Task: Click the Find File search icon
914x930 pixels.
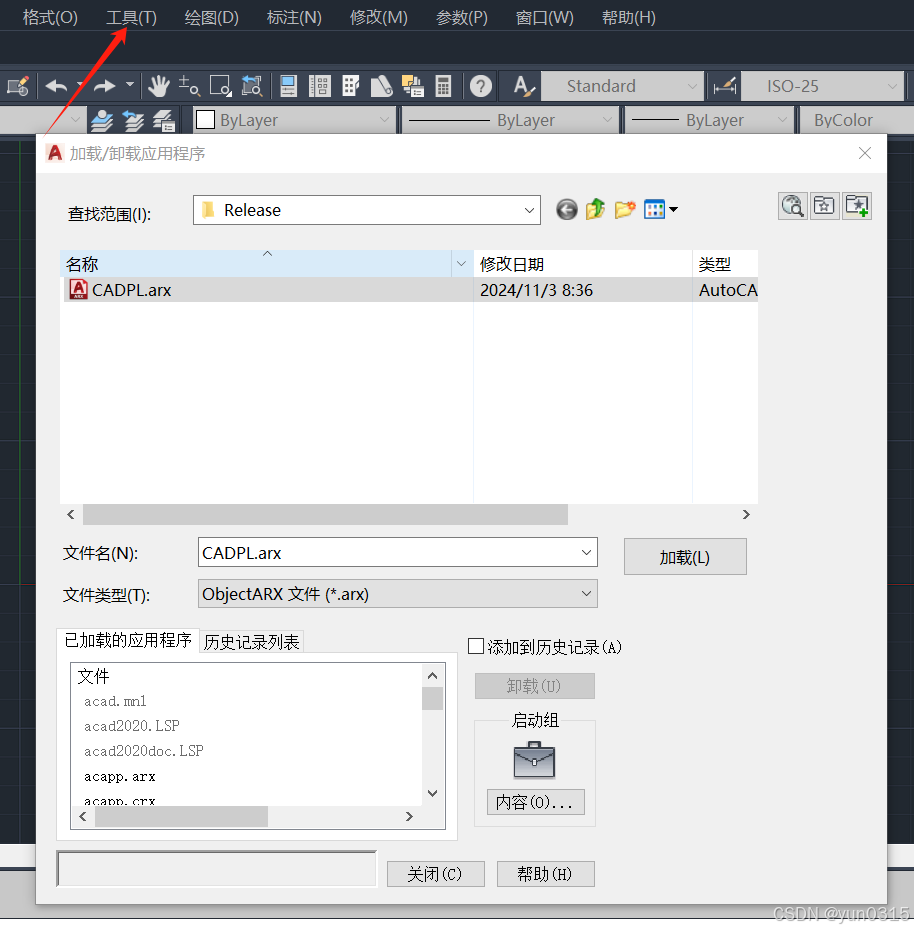Action: (792, 206)
